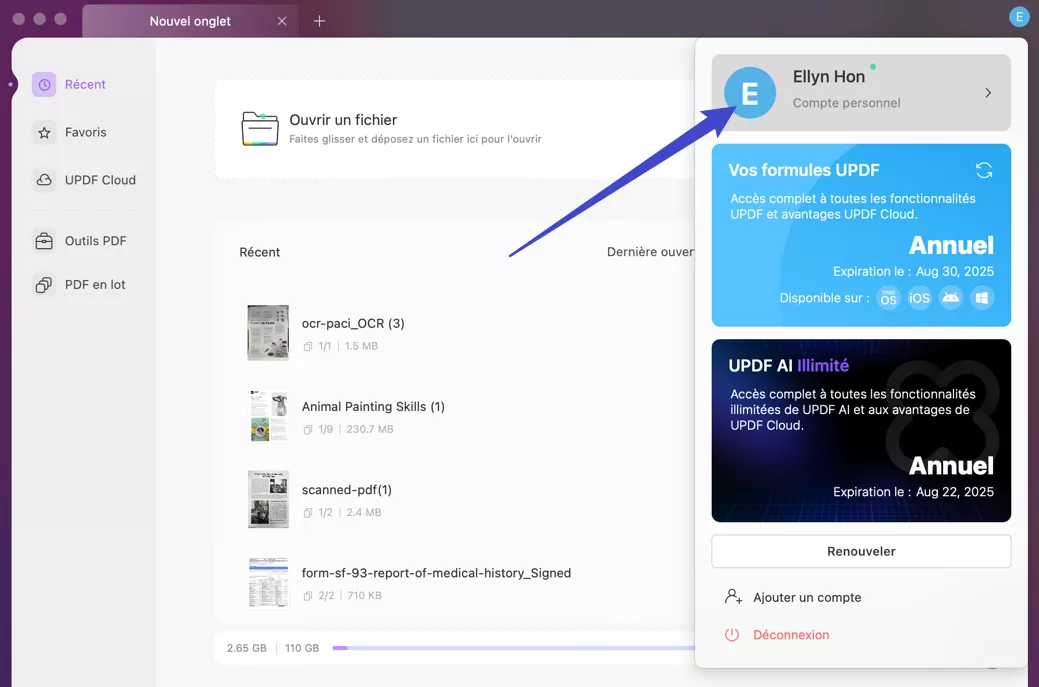
Task: Click Expiration le : Aug 22, 2025
Action: coord(913,492)
